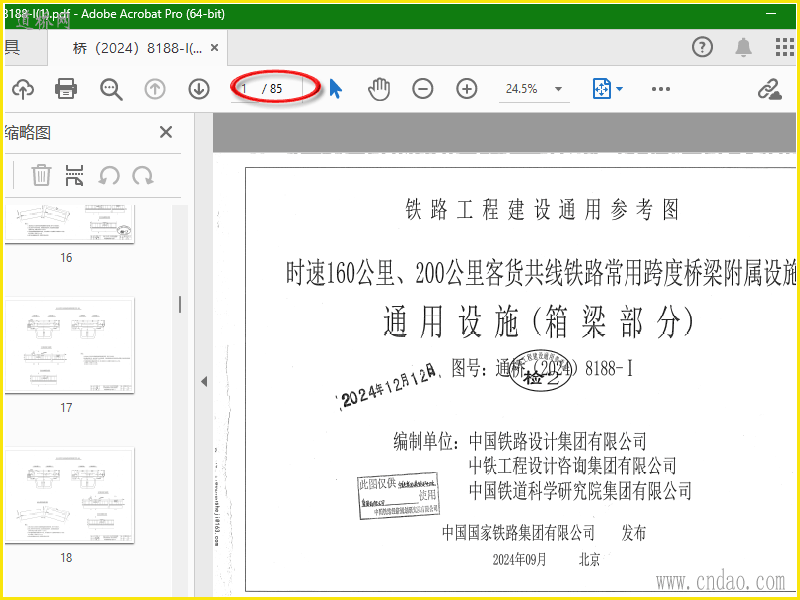Click the 缩略图 panel title

click(28, 133)
